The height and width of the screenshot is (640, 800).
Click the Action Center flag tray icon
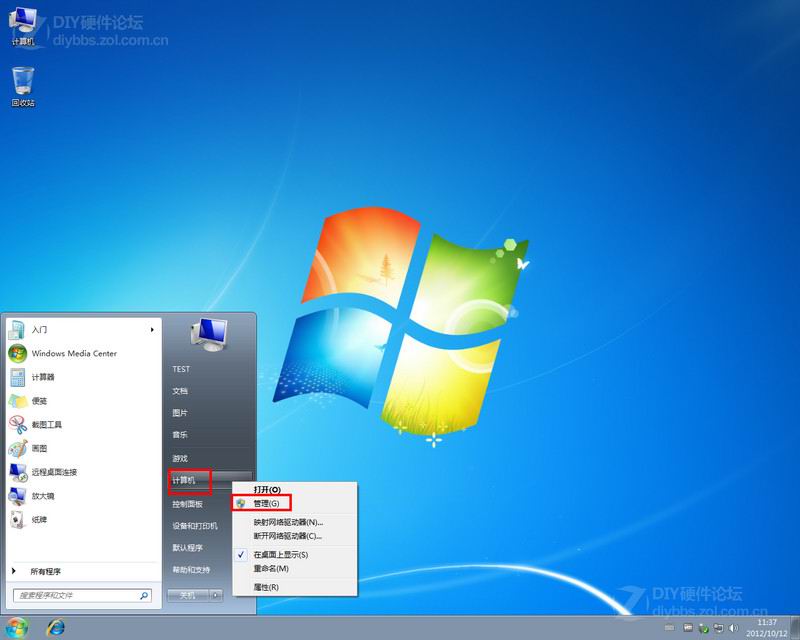point(688,628)
